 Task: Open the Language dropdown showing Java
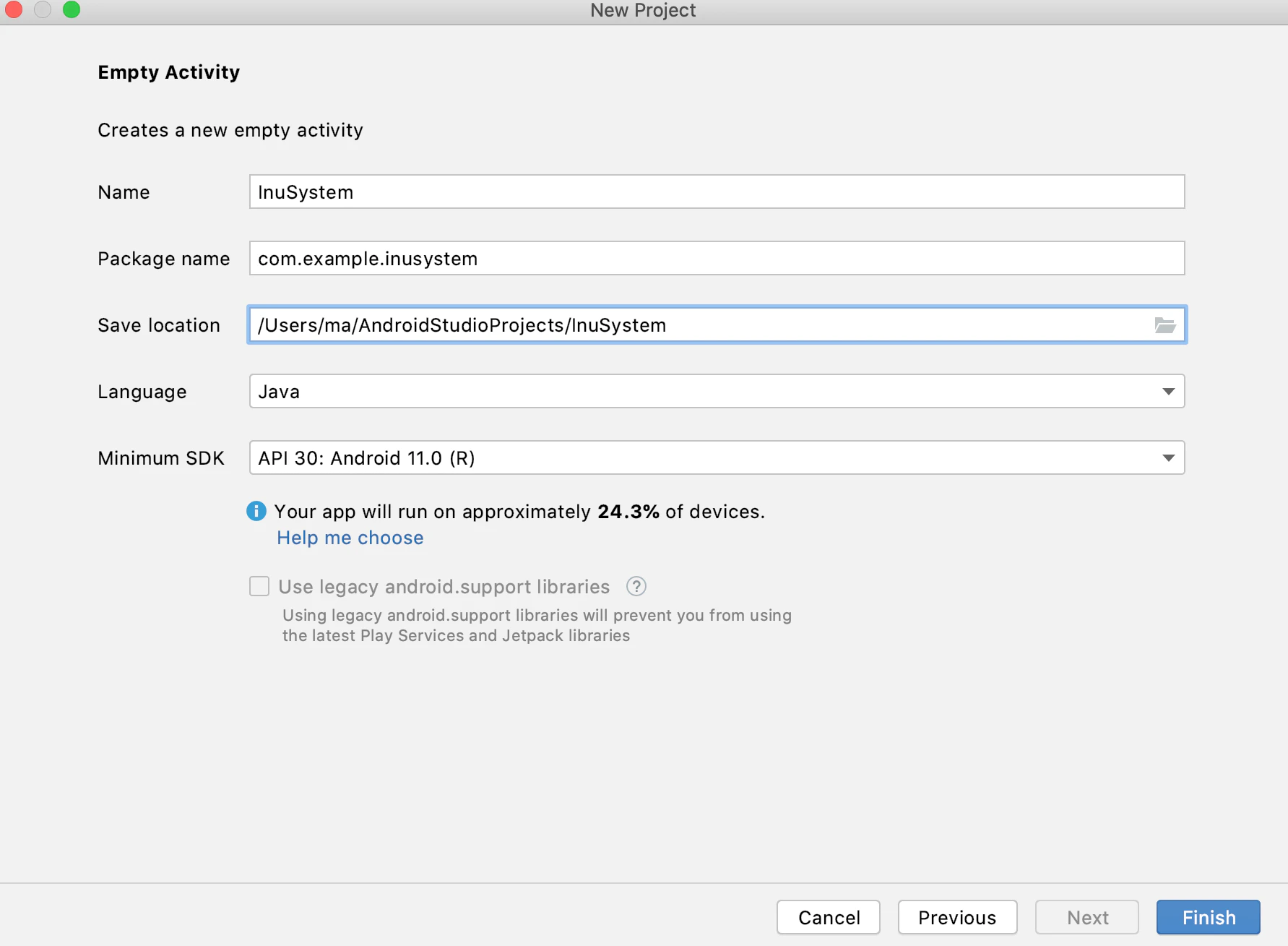(x=717, y=391)
